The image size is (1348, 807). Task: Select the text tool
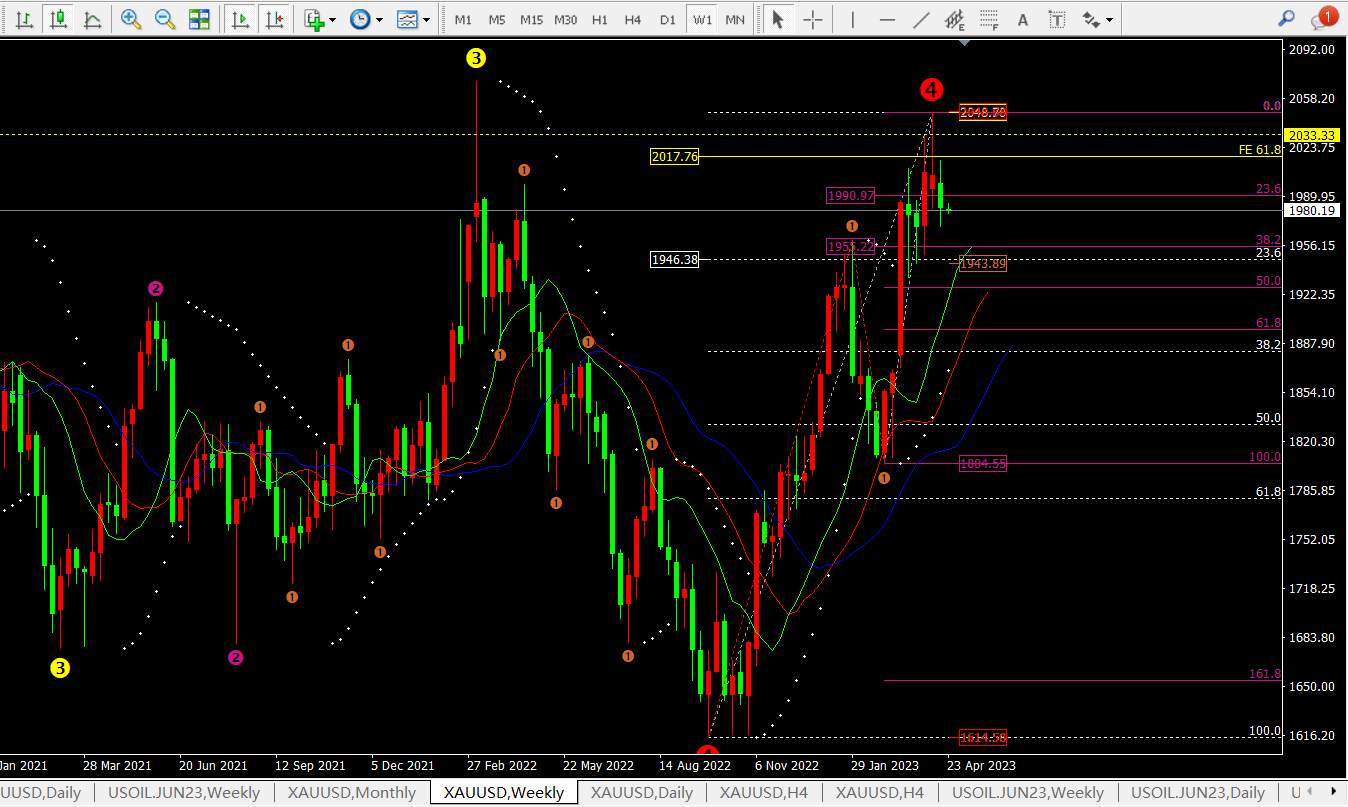[1022, 19]
